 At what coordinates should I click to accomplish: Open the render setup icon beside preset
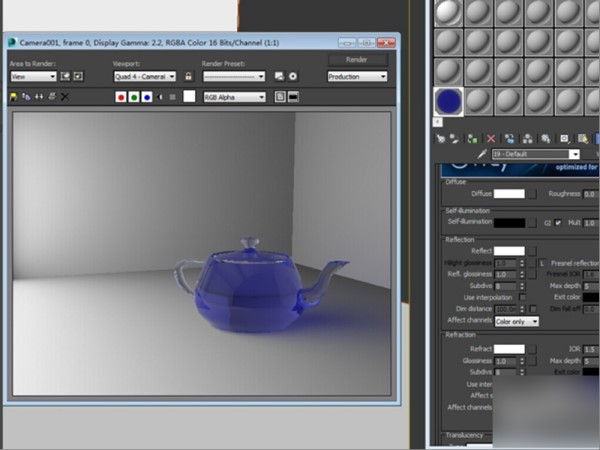coord(279,76)
